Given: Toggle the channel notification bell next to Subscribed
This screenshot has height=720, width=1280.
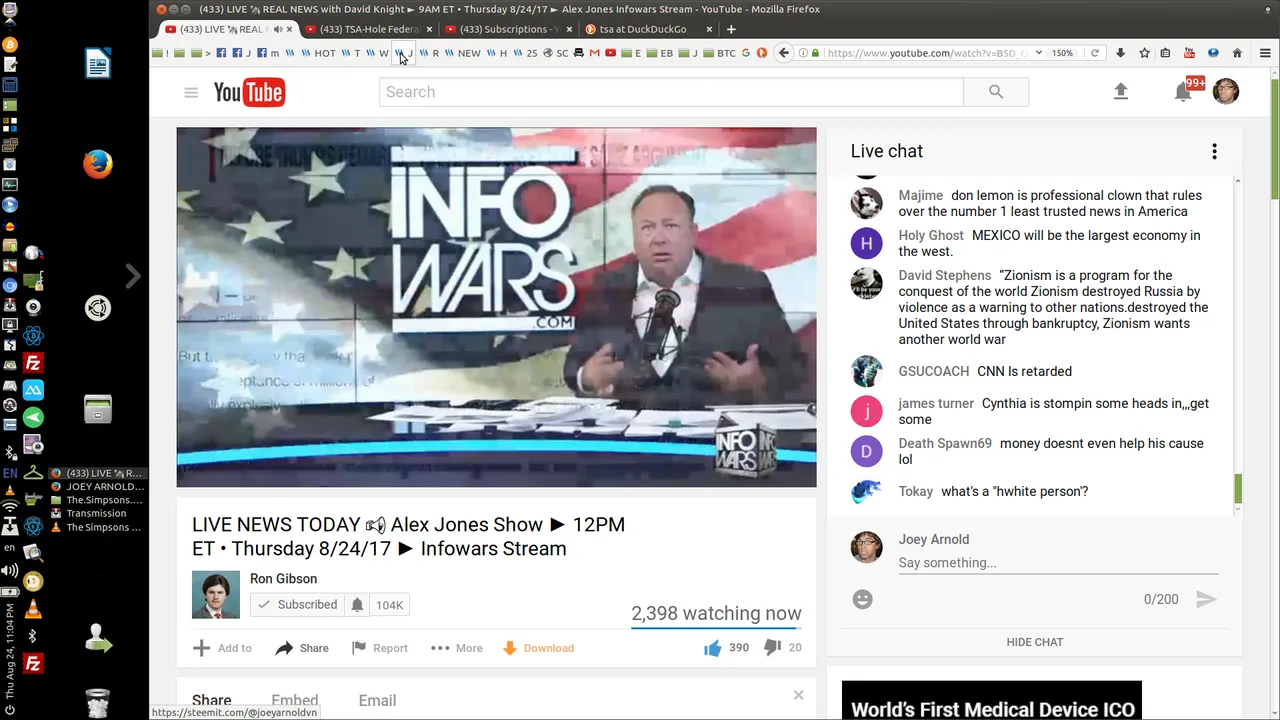Looking at the screenshot, I should tap(357, 605).
